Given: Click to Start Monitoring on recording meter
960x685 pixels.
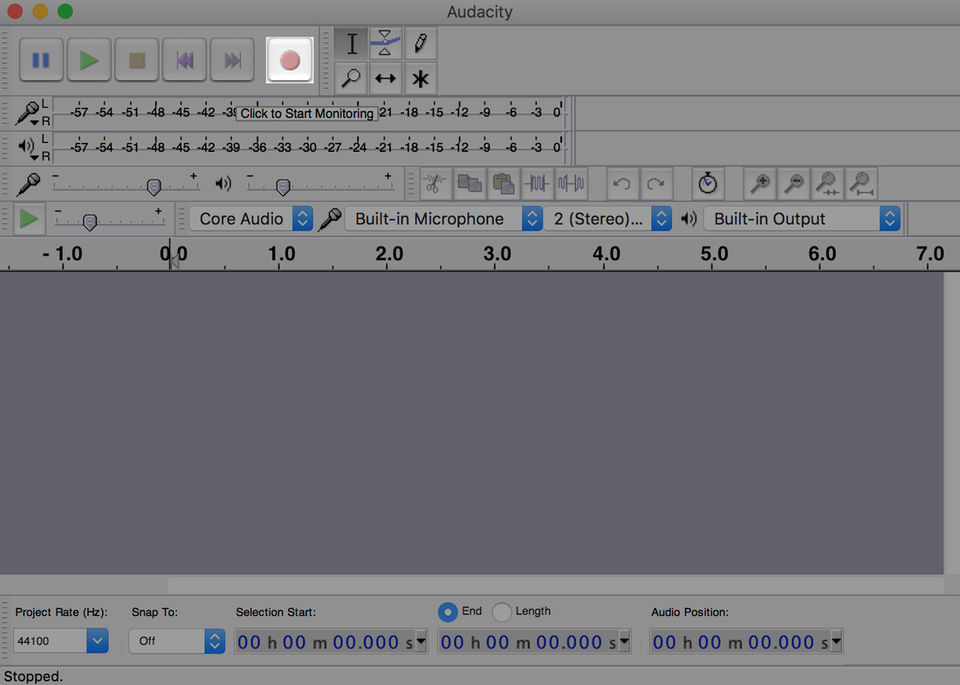Looking at the screenshot, I should (307, 113).
